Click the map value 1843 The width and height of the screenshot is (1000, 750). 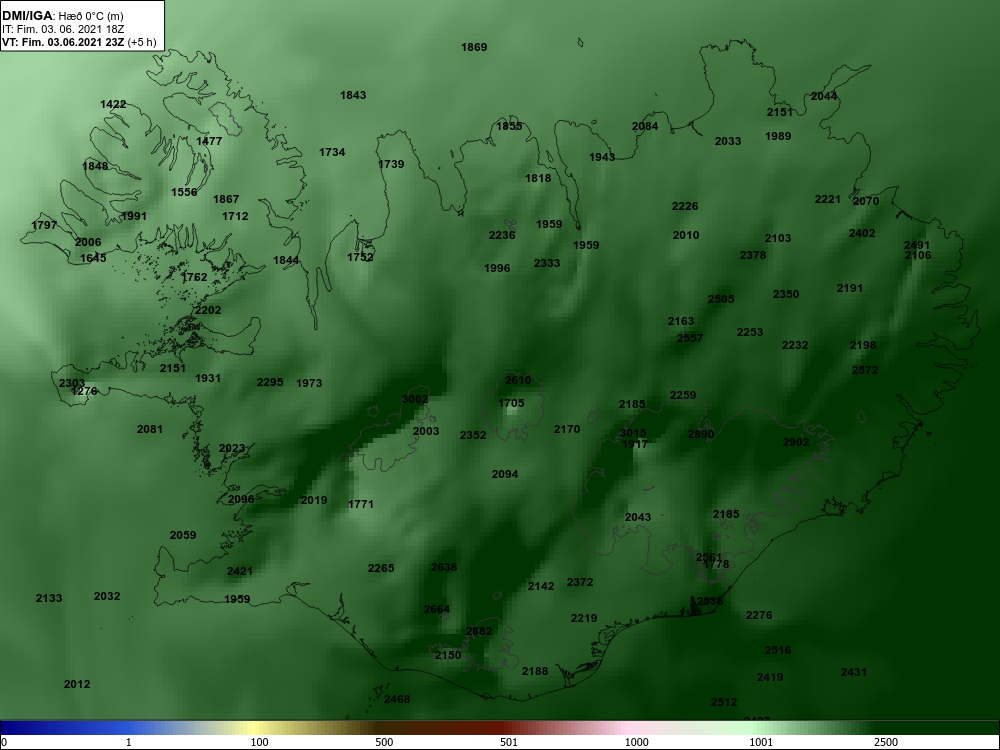(x=353, y=95)
